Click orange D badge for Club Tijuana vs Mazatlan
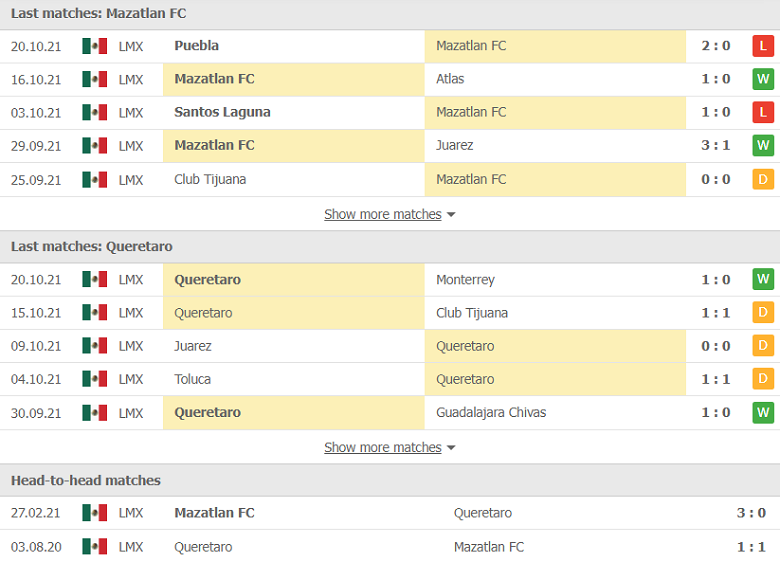 (763, 180)
